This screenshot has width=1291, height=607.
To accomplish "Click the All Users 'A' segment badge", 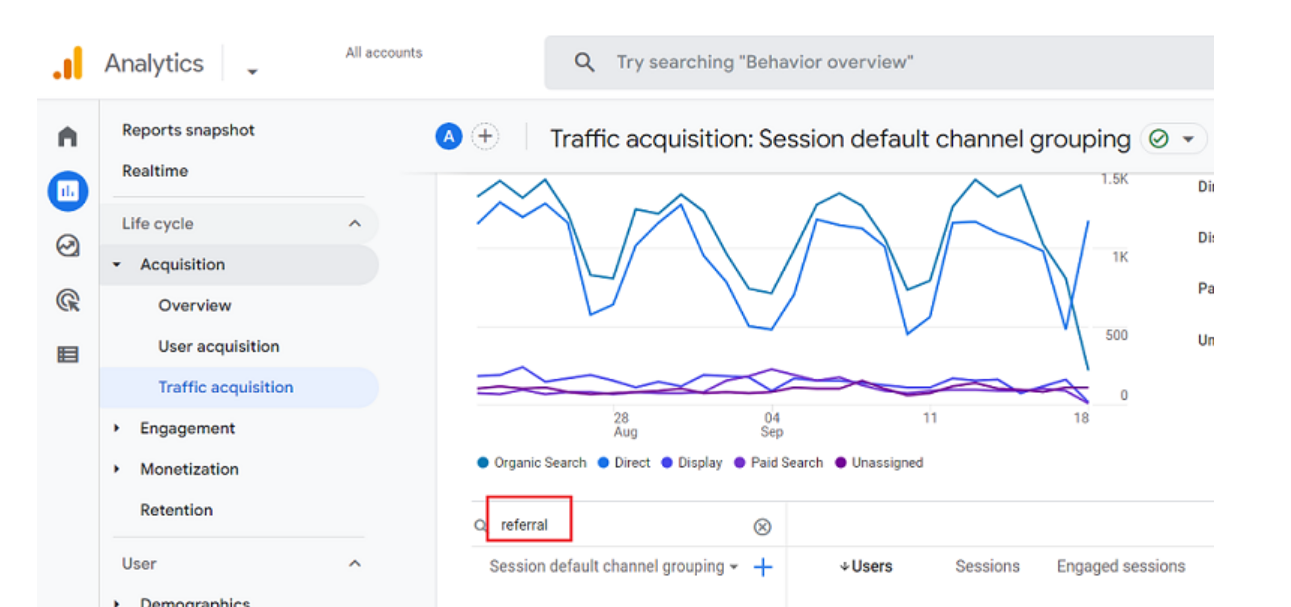I will click(x=449, y=137).
